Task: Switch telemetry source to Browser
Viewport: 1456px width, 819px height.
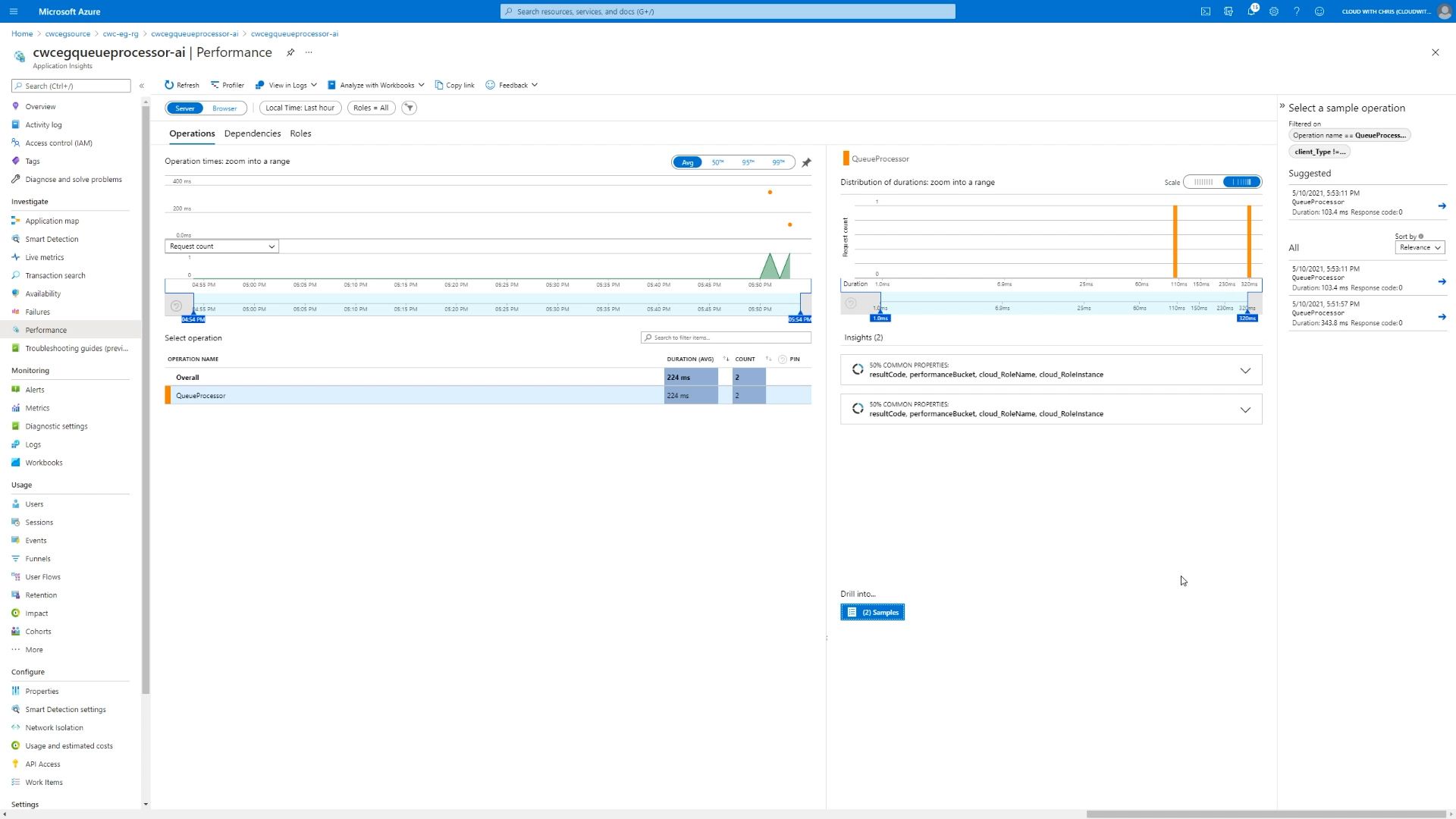Action: tap(224, 108)
